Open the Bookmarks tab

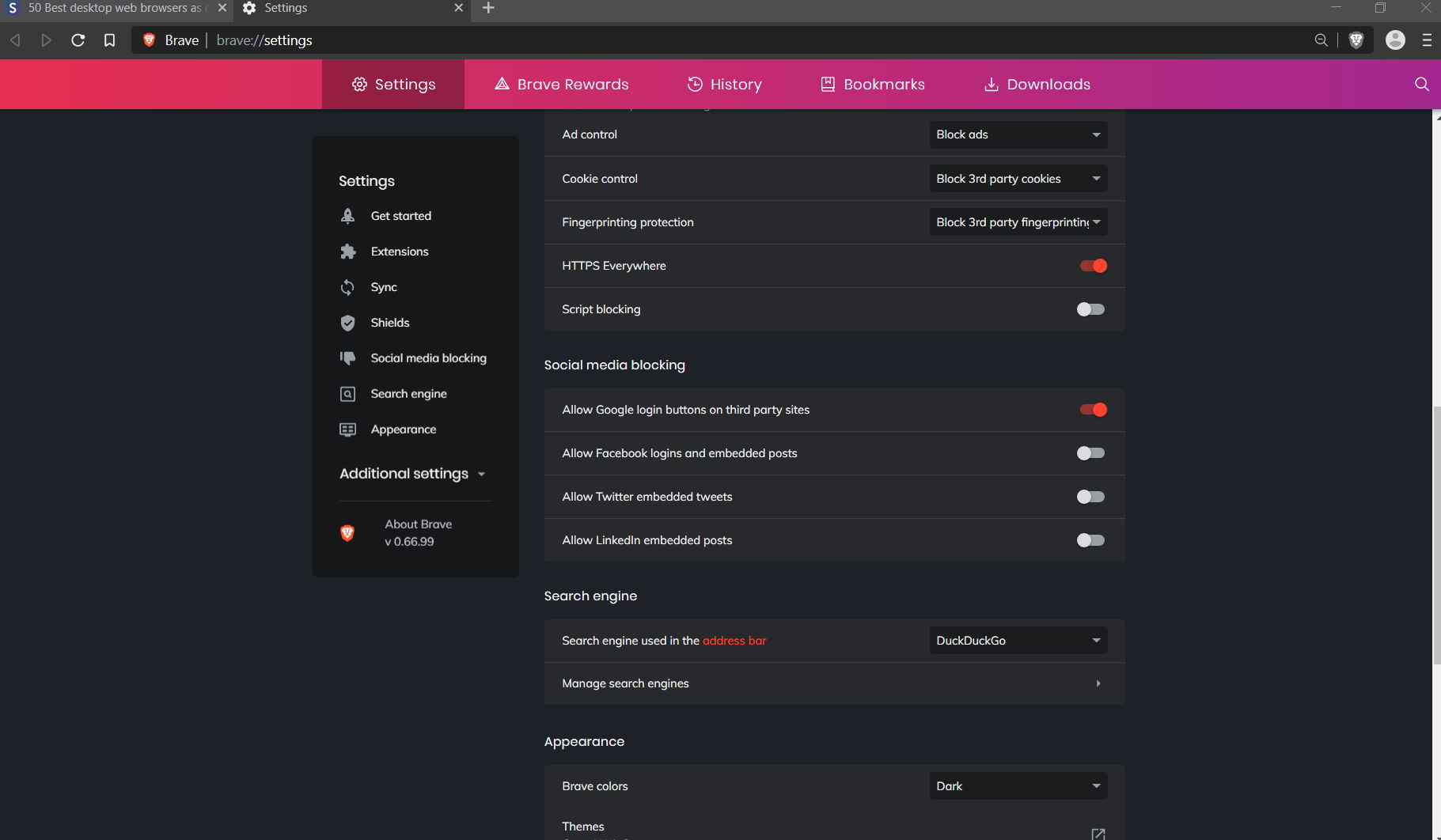click(872, 84)
